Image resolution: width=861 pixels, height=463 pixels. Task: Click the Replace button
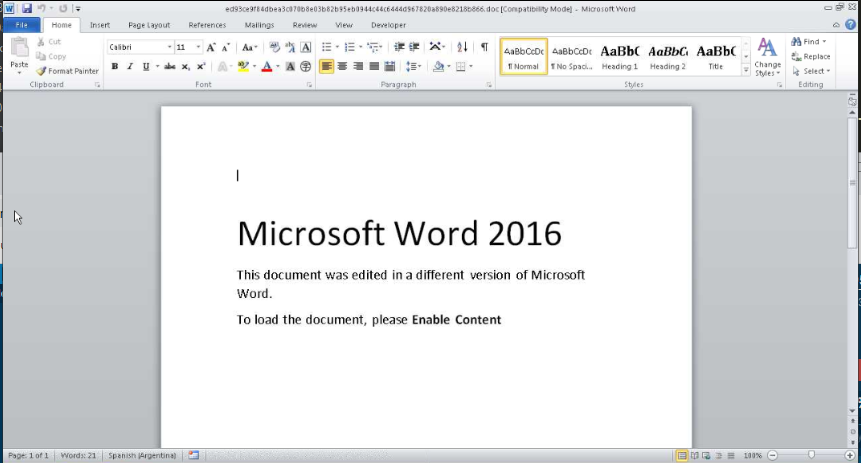point(811,56)
